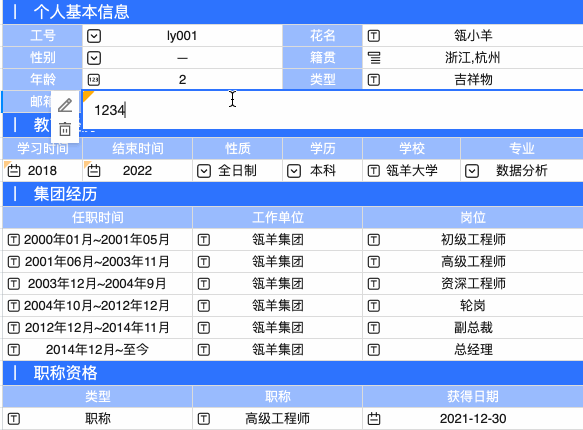Click the text icon beside 领羊大学
The height and width of the screenshot is (430, 583).
tap(374, 171)
